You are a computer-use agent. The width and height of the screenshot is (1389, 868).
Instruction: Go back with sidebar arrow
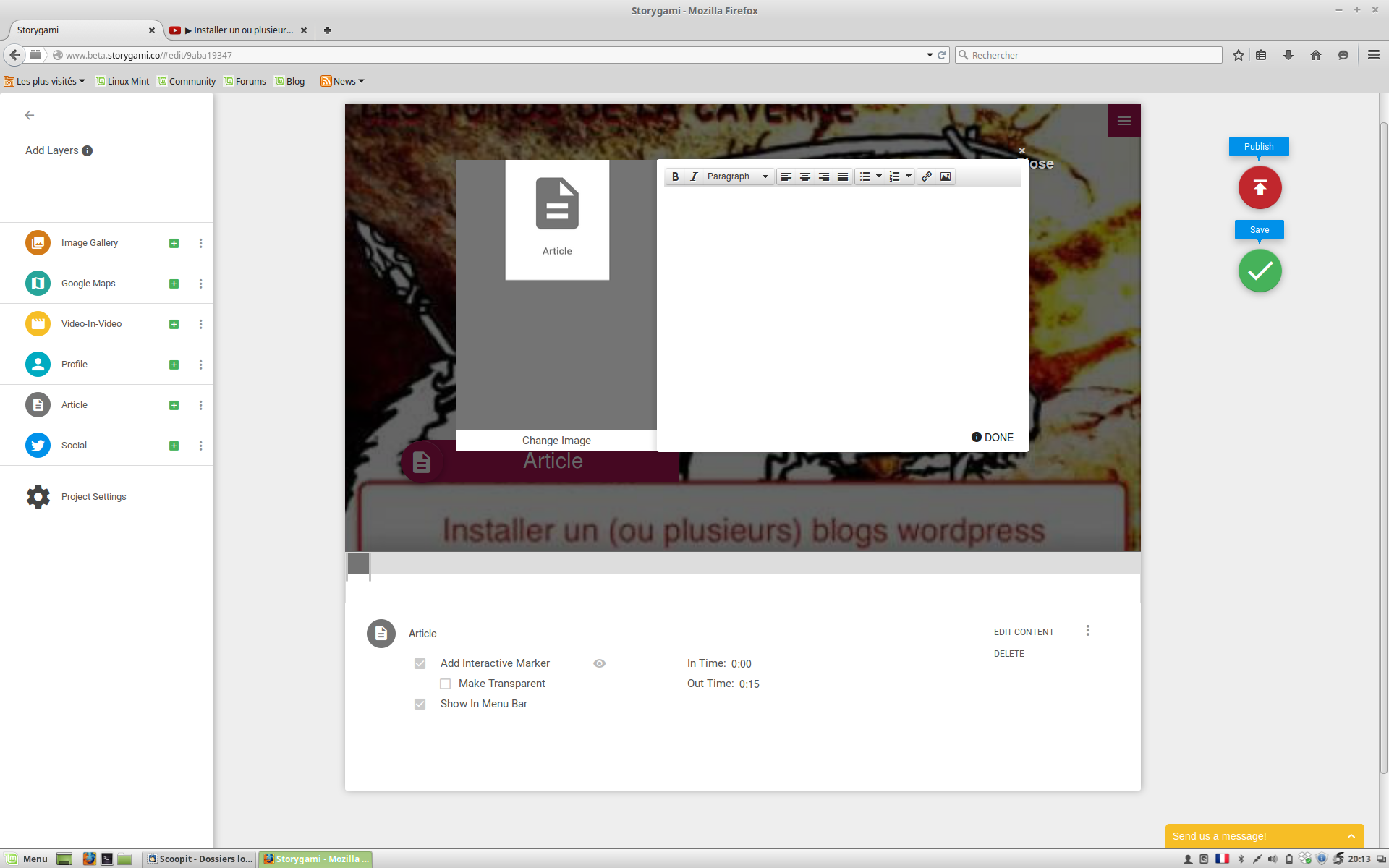pyautogui.click(x=30, y=115)
